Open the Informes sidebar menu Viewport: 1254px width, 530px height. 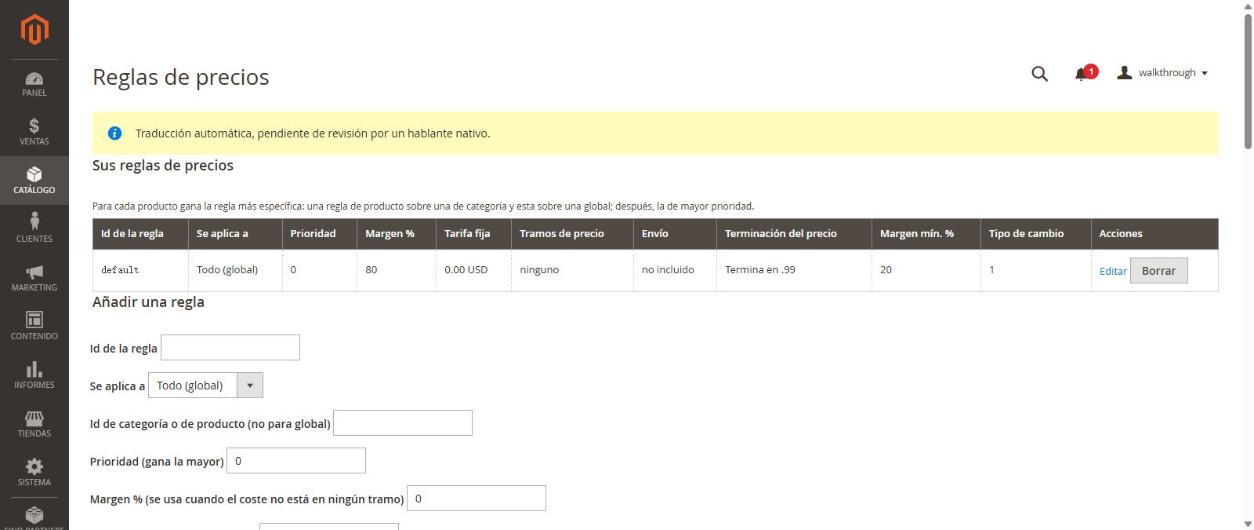tap(34, 375)
